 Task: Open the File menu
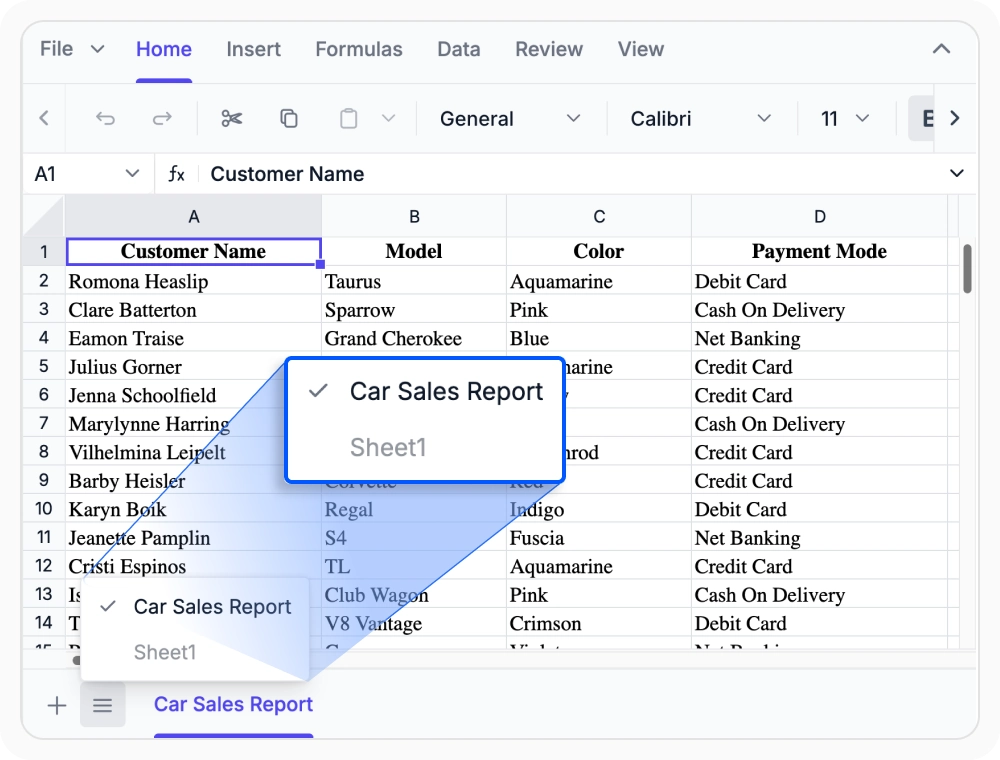point(71,49)
